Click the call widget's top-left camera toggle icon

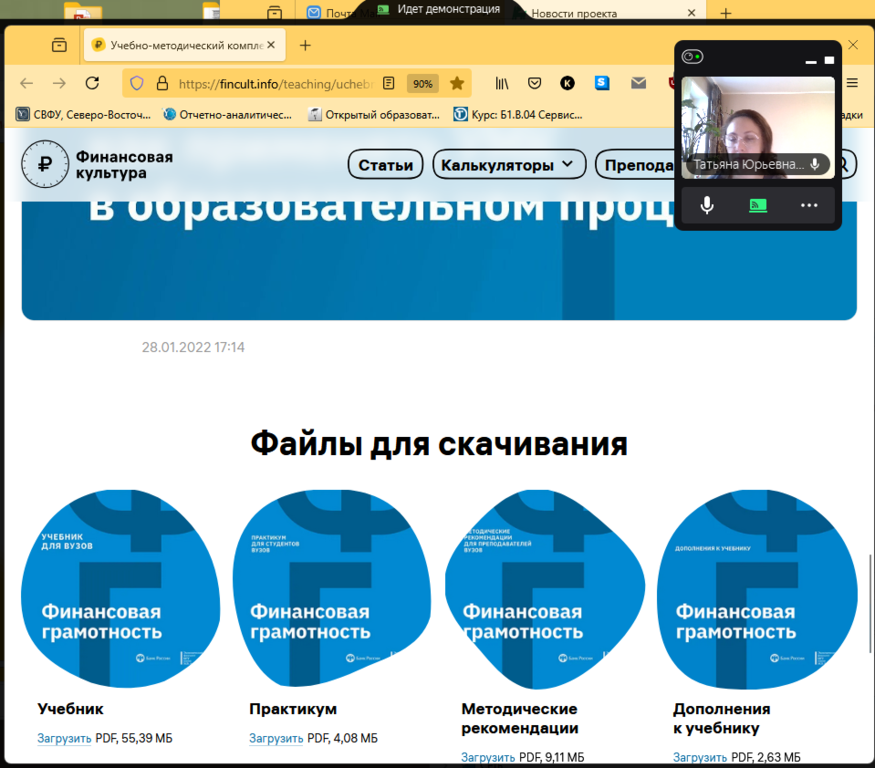pyautogui.click(x=693, y=57)
